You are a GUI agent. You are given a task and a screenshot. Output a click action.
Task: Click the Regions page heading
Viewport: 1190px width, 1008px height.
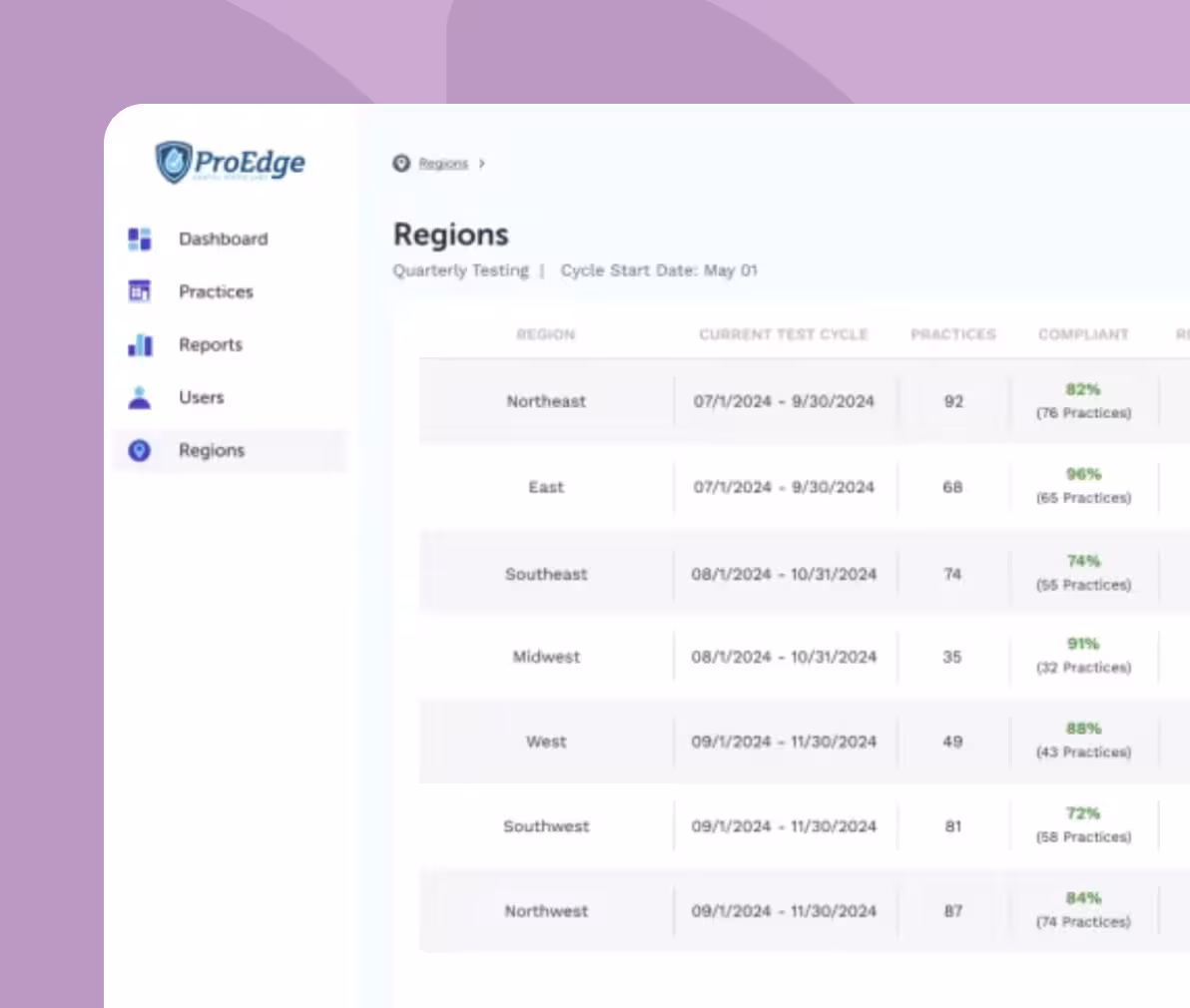click(x=451, y=235)
